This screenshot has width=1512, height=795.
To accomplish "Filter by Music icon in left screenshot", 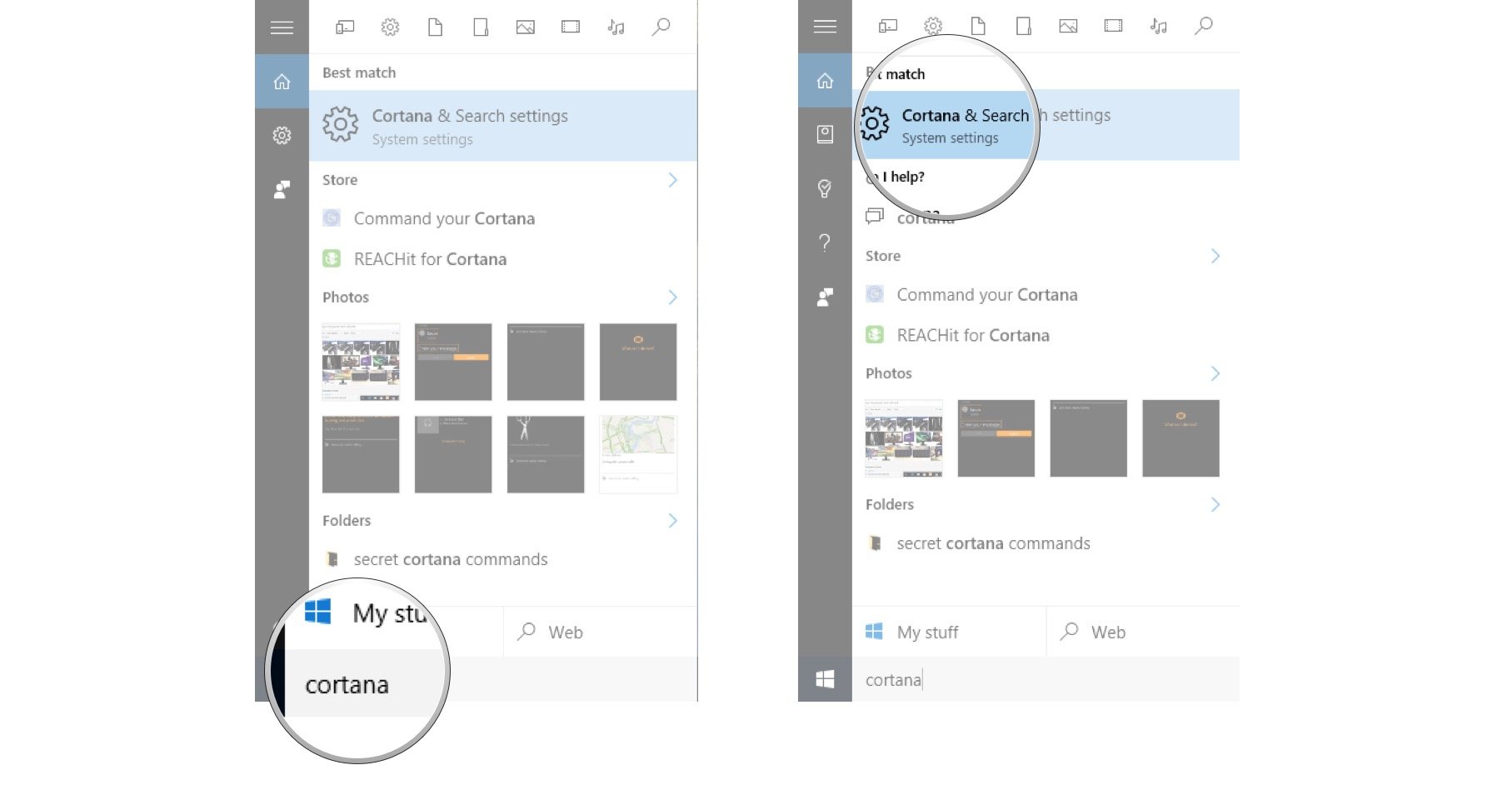I will (616, 27).
